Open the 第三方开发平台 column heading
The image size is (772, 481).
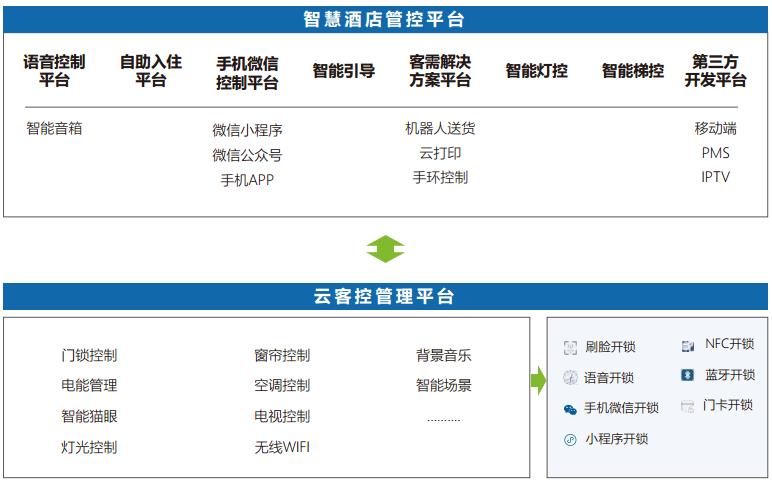pyautogui.click(x=715, y=71)
